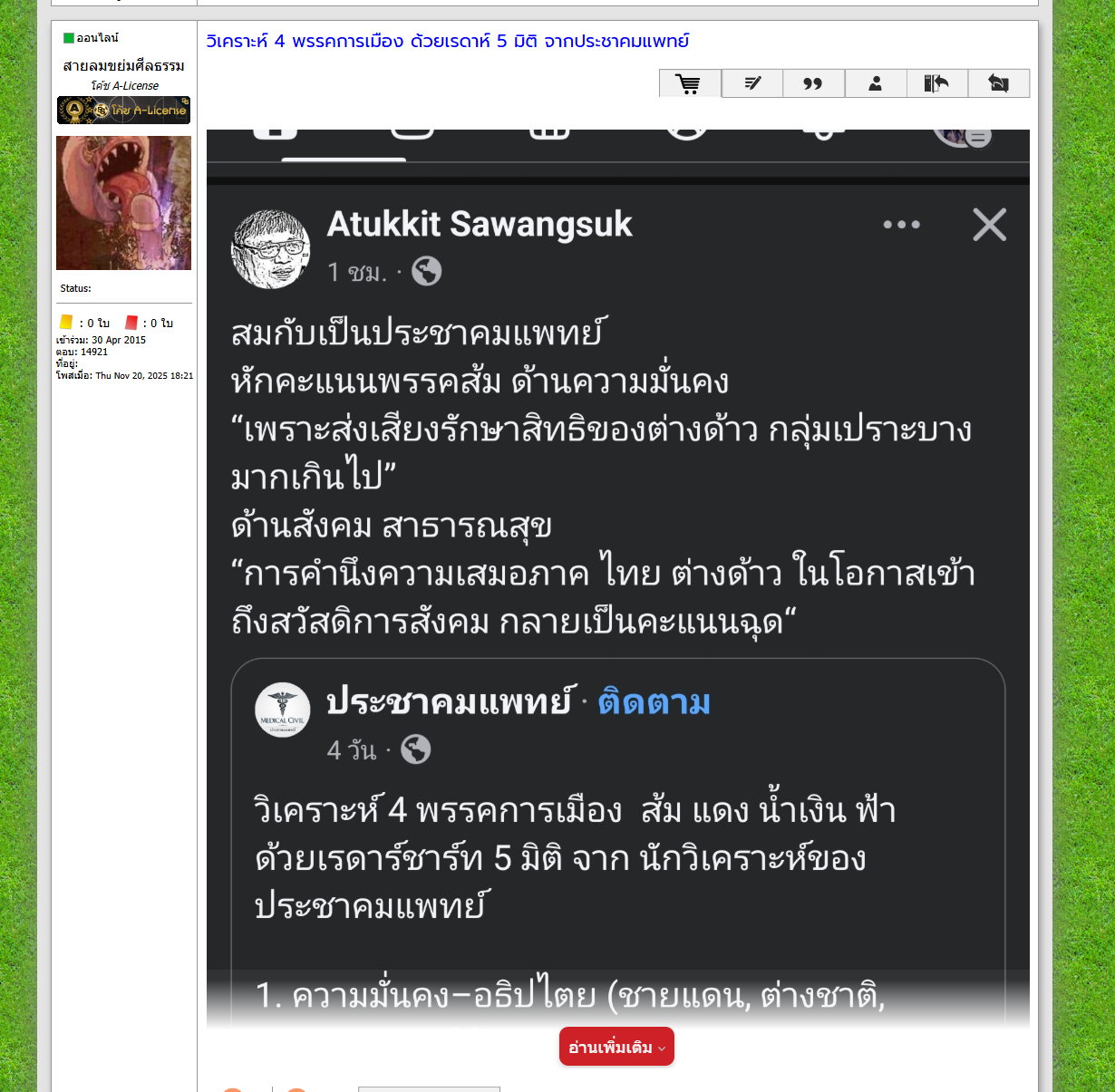The image size is (1115, 1092).
Task: Click the ประชาคมแพทย์ page logo
Action: pos(283,710)
